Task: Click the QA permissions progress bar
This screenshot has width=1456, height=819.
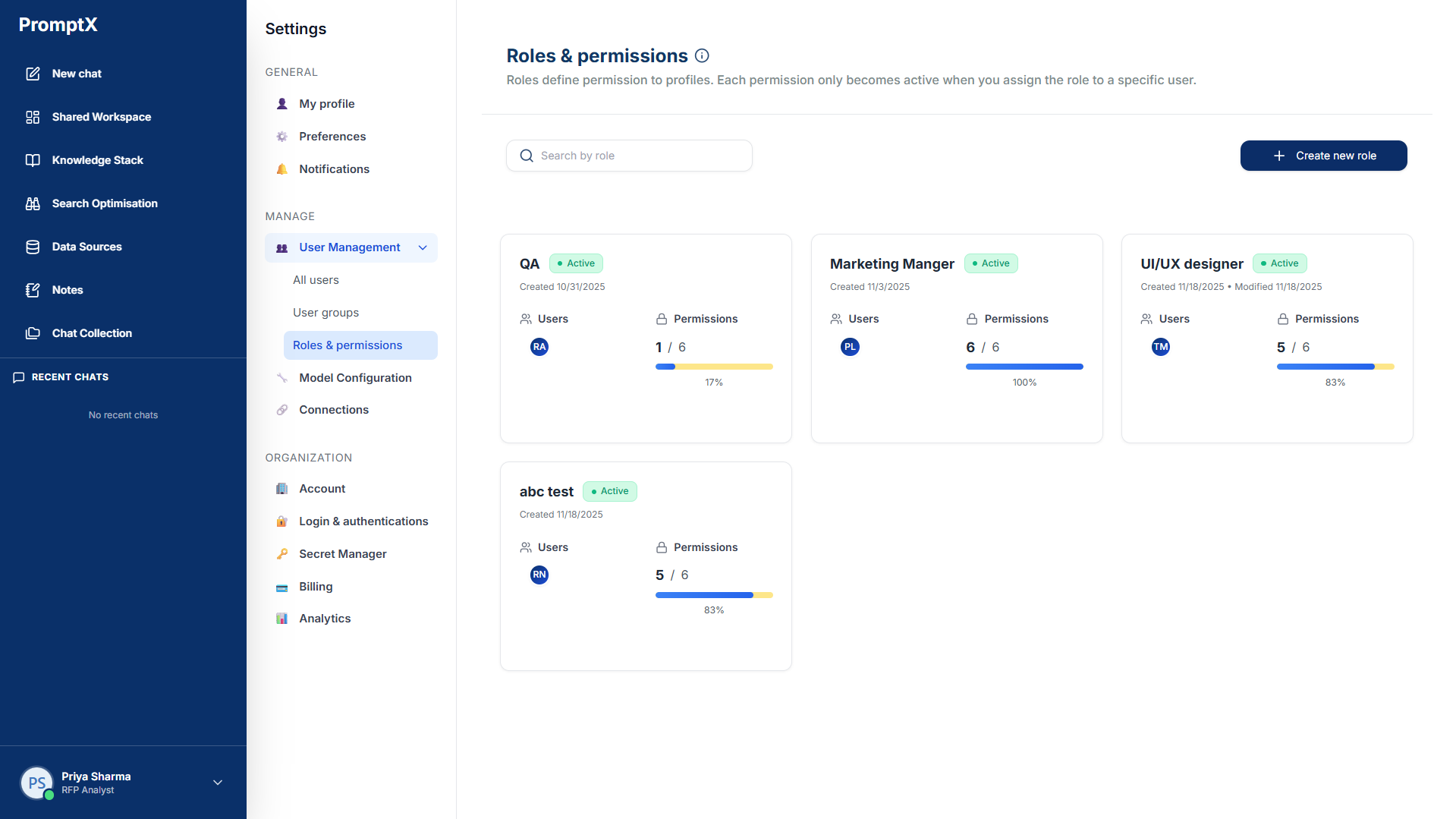Action: pos(714,367)
